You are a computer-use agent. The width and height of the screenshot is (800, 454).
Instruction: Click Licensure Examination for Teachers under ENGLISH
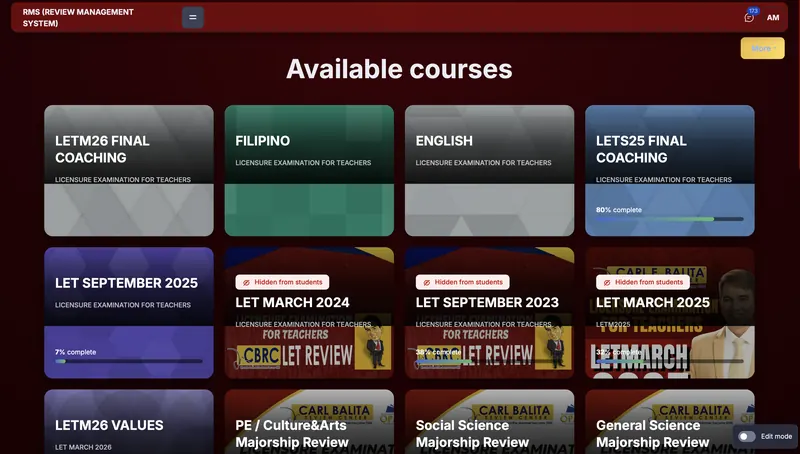[x=483, y=163]
